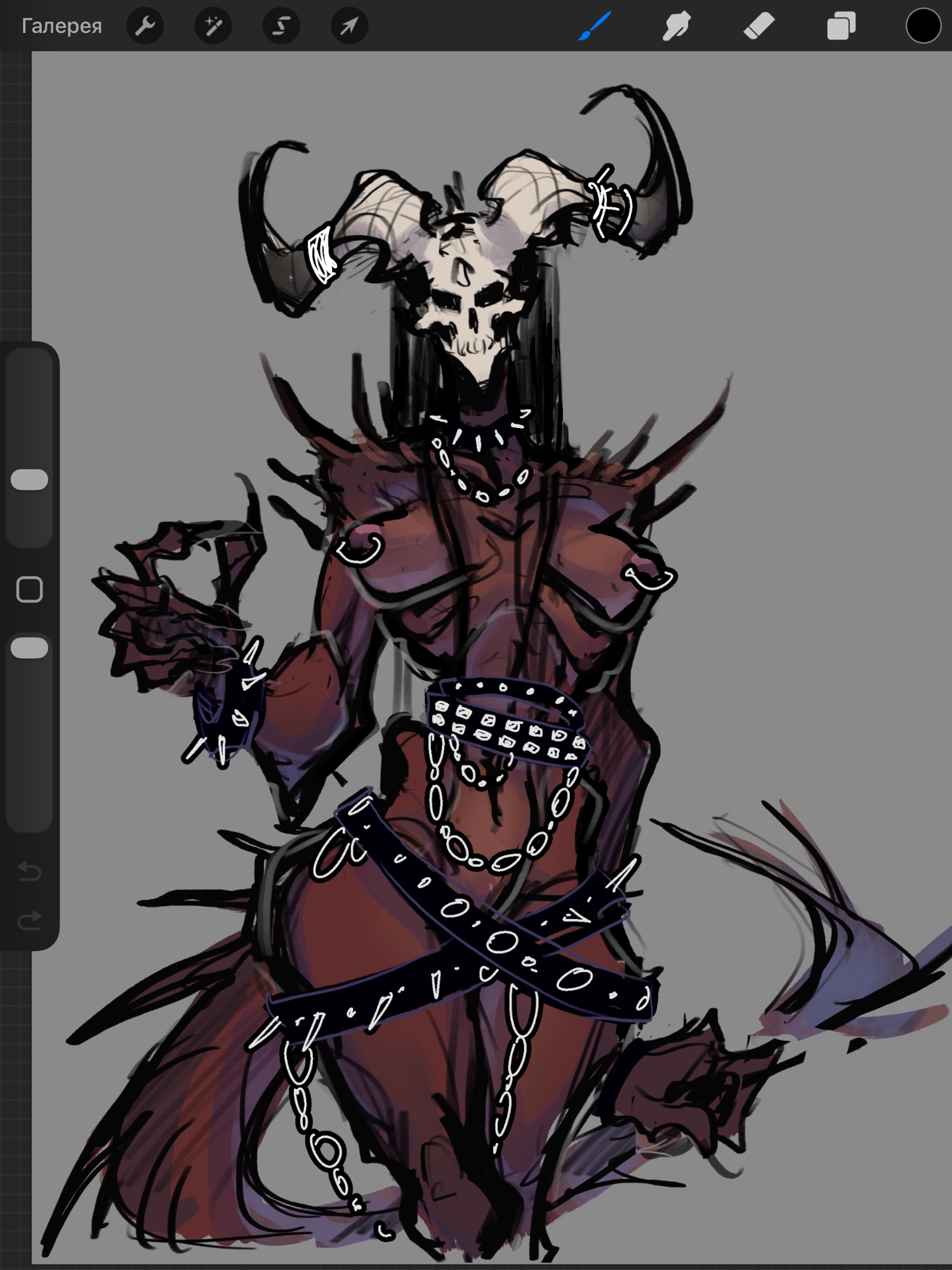Activate the Selection S-shaped tool

pos(281,26)
